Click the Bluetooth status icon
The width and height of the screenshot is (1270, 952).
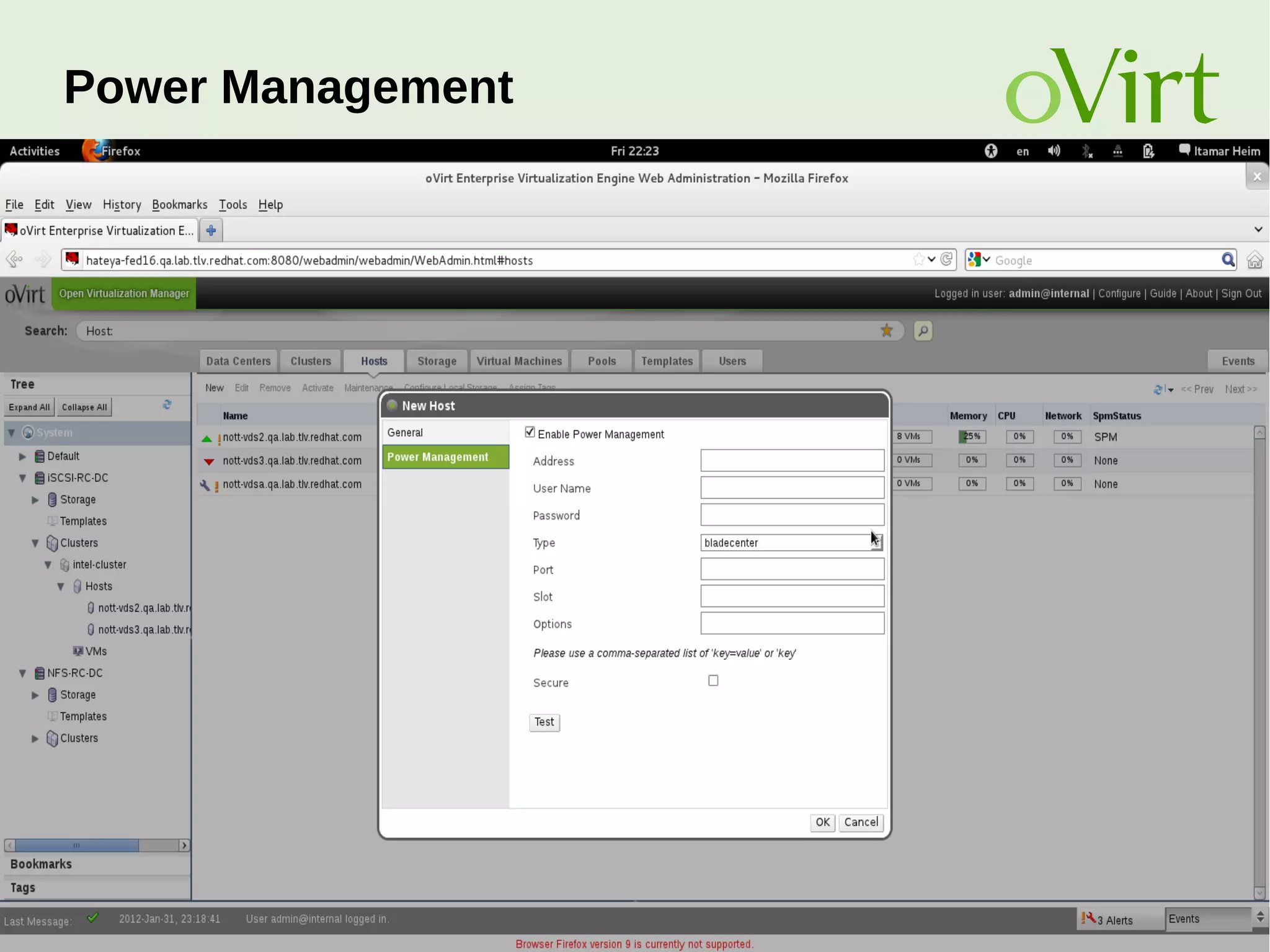click(1086, 151)
